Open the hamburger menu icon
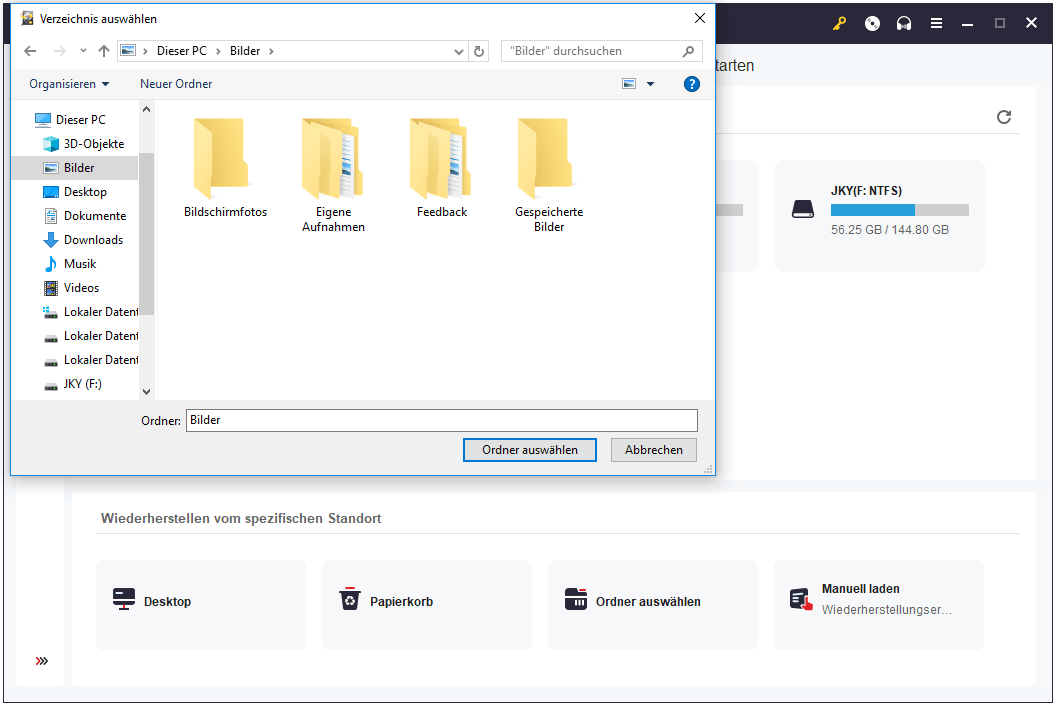 (936, 24)
